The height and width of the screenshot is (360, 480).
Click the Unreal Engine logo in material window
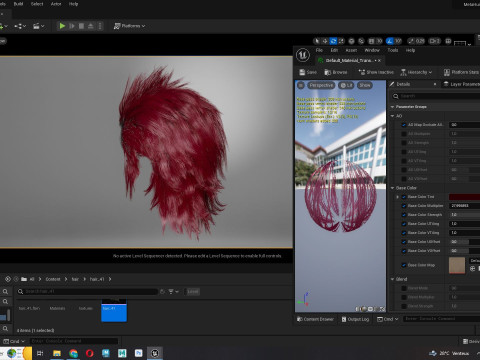click(303, 55)
